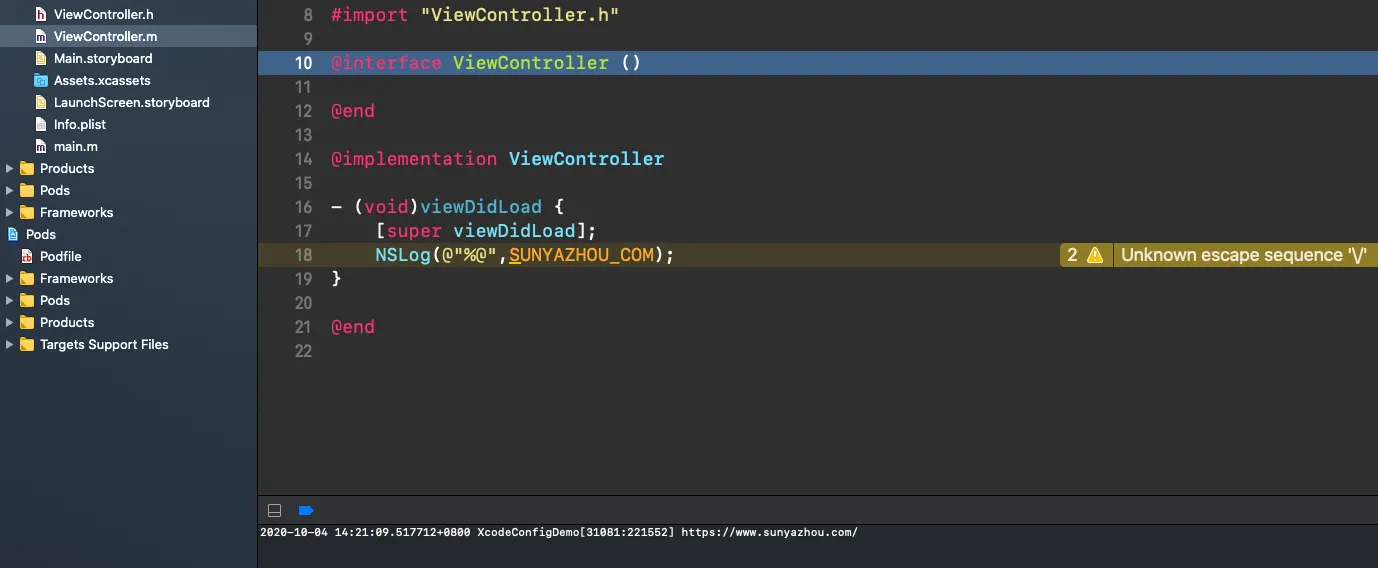This screenshot has width=1378, height=568.
Task: Click the sunyazhou.com URL in console output
Action: [769, 532]
